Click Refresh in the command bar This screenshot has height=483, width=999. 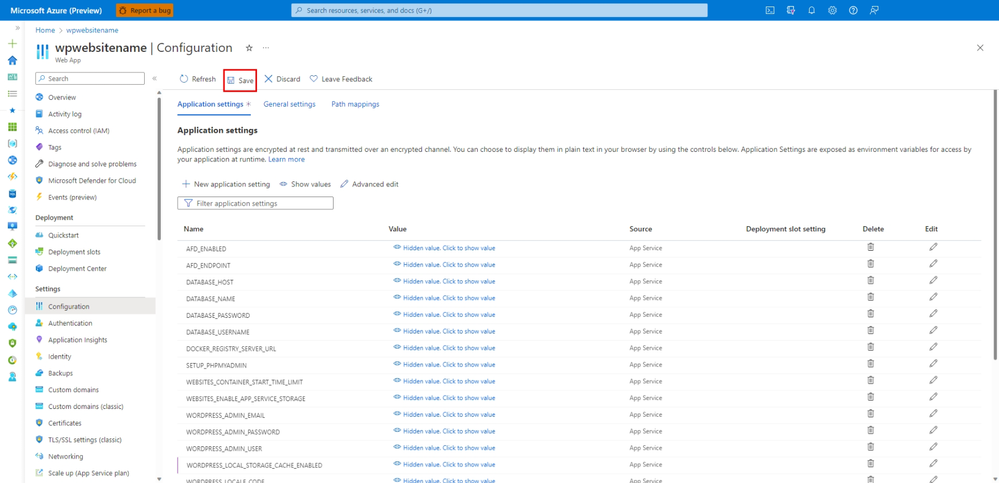click(x=198, y=79)
